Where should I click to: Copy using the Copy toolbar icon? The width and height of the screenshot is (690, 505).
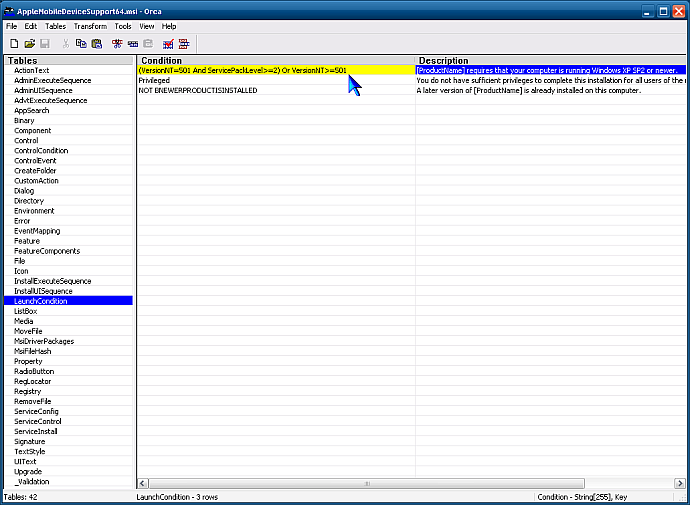point(81,44)
